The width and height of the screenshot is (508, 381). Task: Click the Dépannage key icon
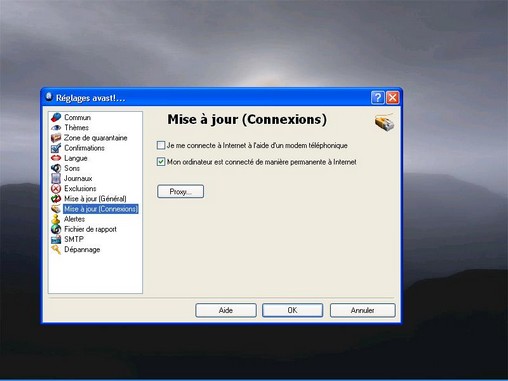tap(56, 249)
